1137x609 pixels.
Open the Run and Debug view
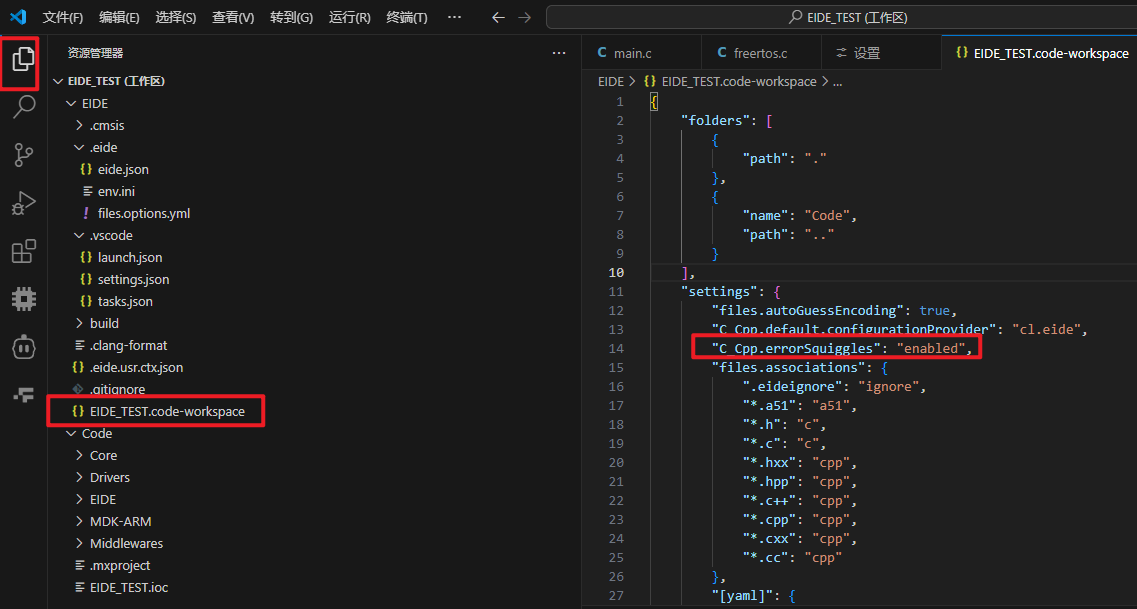click(23, 203)
